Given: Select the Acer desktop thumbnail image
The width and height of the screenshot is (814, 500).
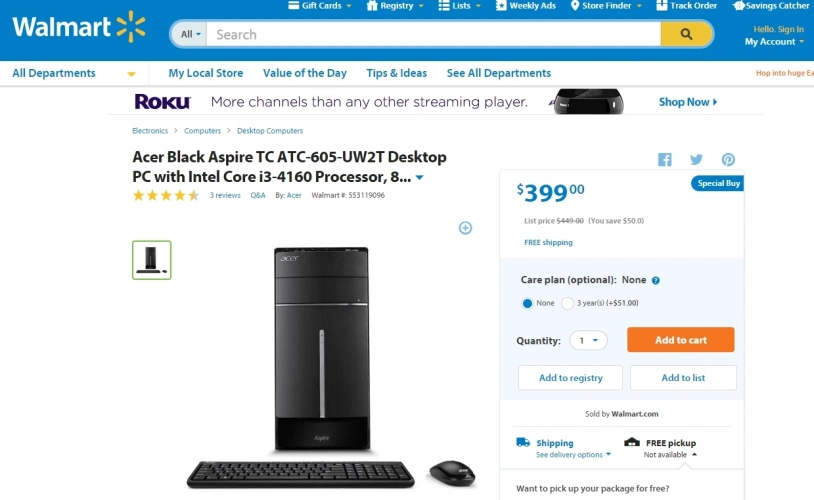Looking at the screenshot, I should [x=152, y=260].
